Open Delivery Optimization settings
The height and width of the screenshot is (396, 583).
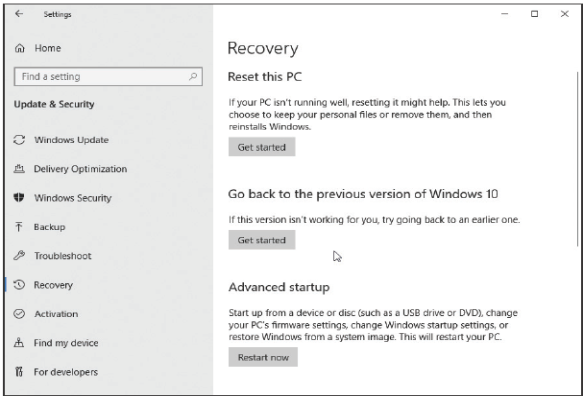click(x=80, y=169)
